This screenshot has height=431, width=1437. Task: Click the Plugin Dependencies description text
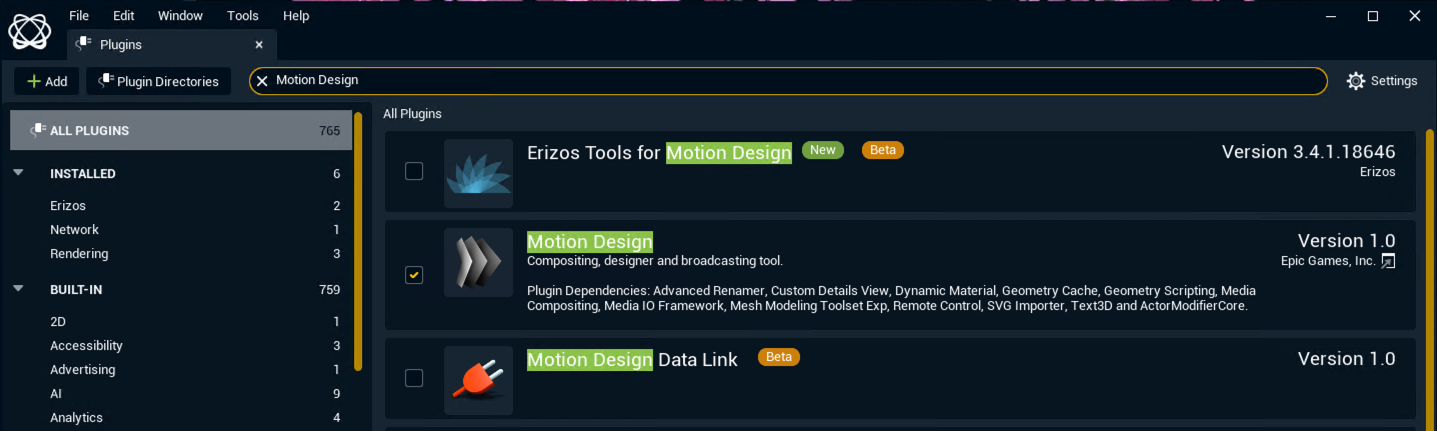[x=891, y=298]
